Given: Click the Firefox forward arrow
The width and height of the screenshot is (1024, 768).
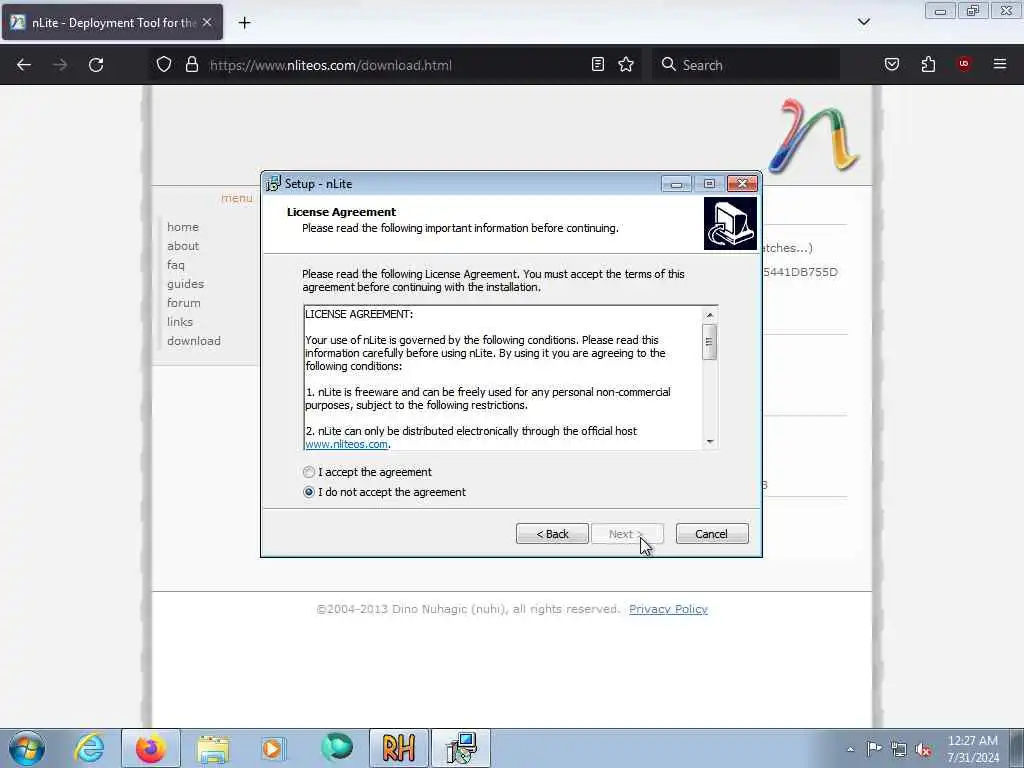Looking at the screenshot, I should pos(60,65).
